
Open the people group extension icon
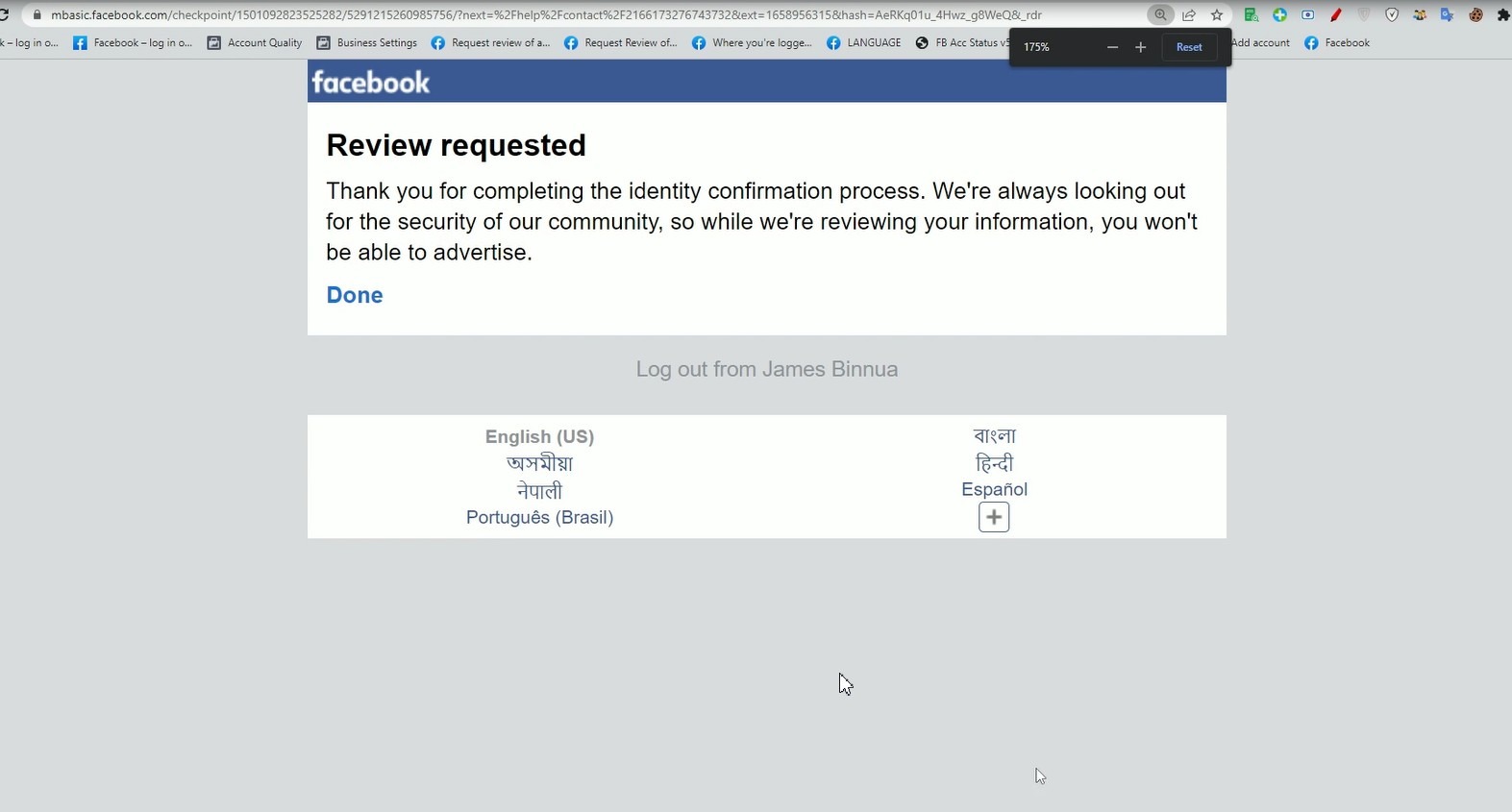pyautogui.click(x=1419, y=15)
